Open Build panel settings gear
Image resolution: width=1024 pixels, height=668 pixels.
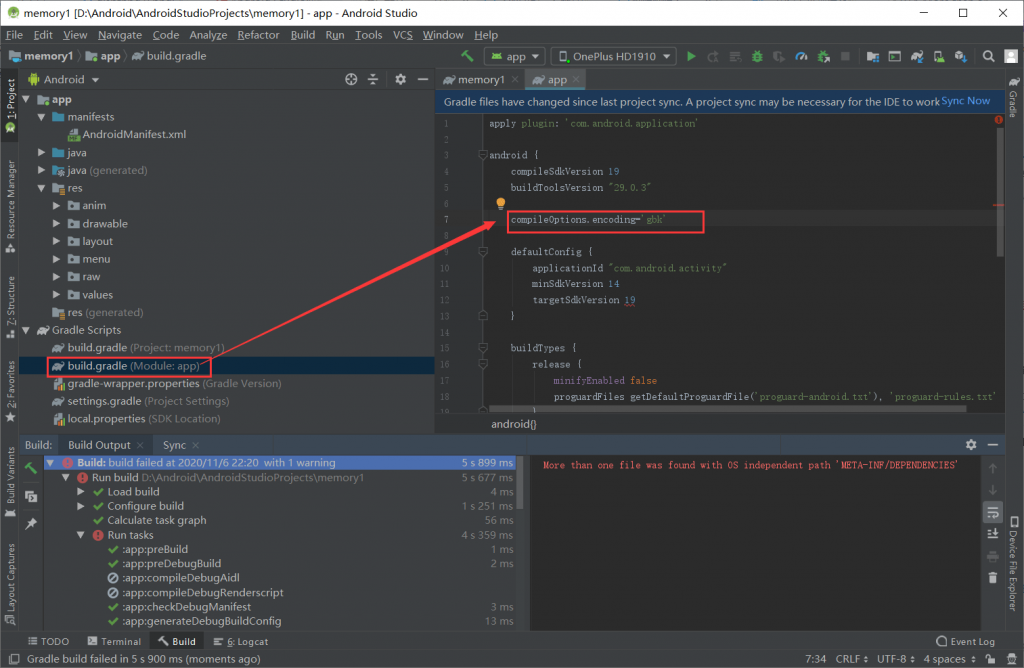(971, 445)
